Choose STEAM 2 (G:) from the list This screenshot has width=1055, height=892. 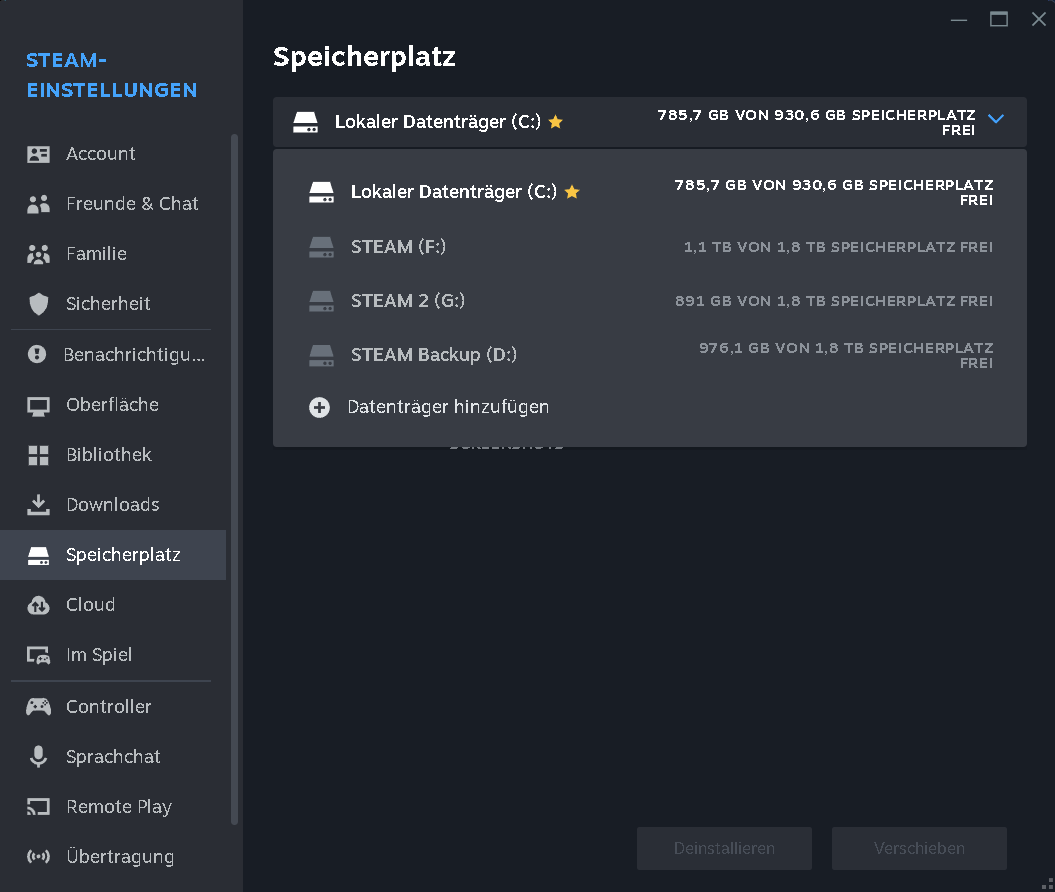(650, 301)
